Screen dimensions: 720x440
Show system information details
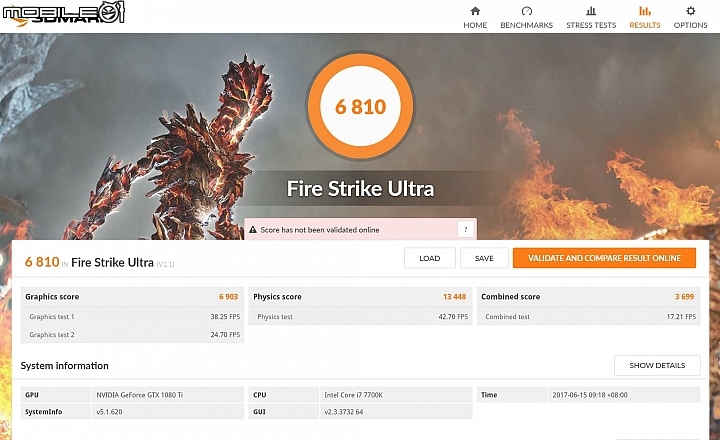click(x=657, y=365)
